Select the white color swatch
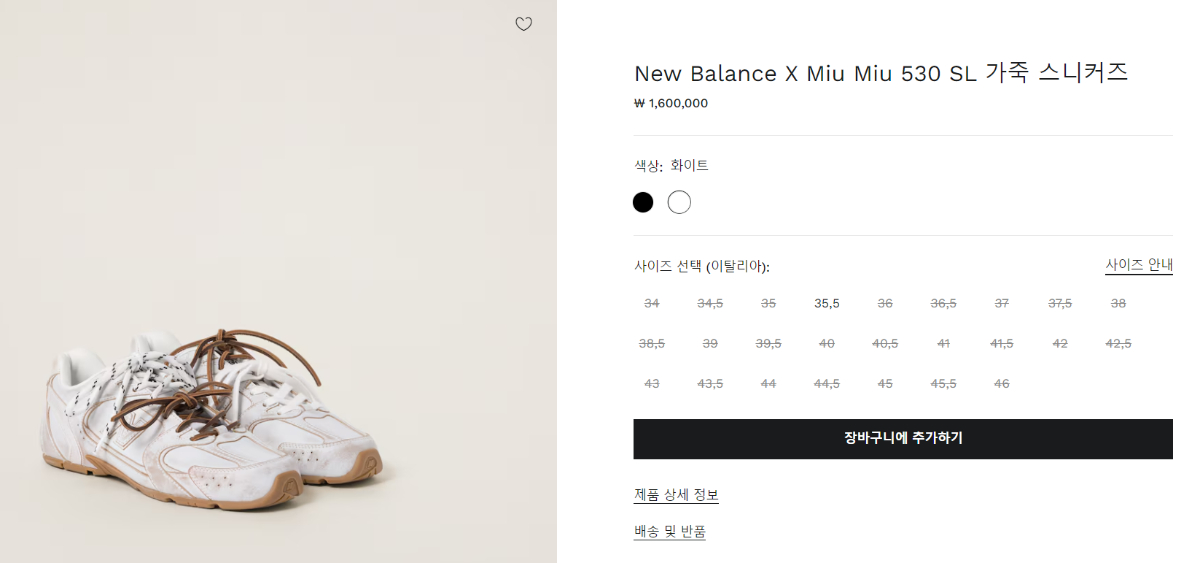The height and width of the screenshot is (563, 1200). coord(679,202)
